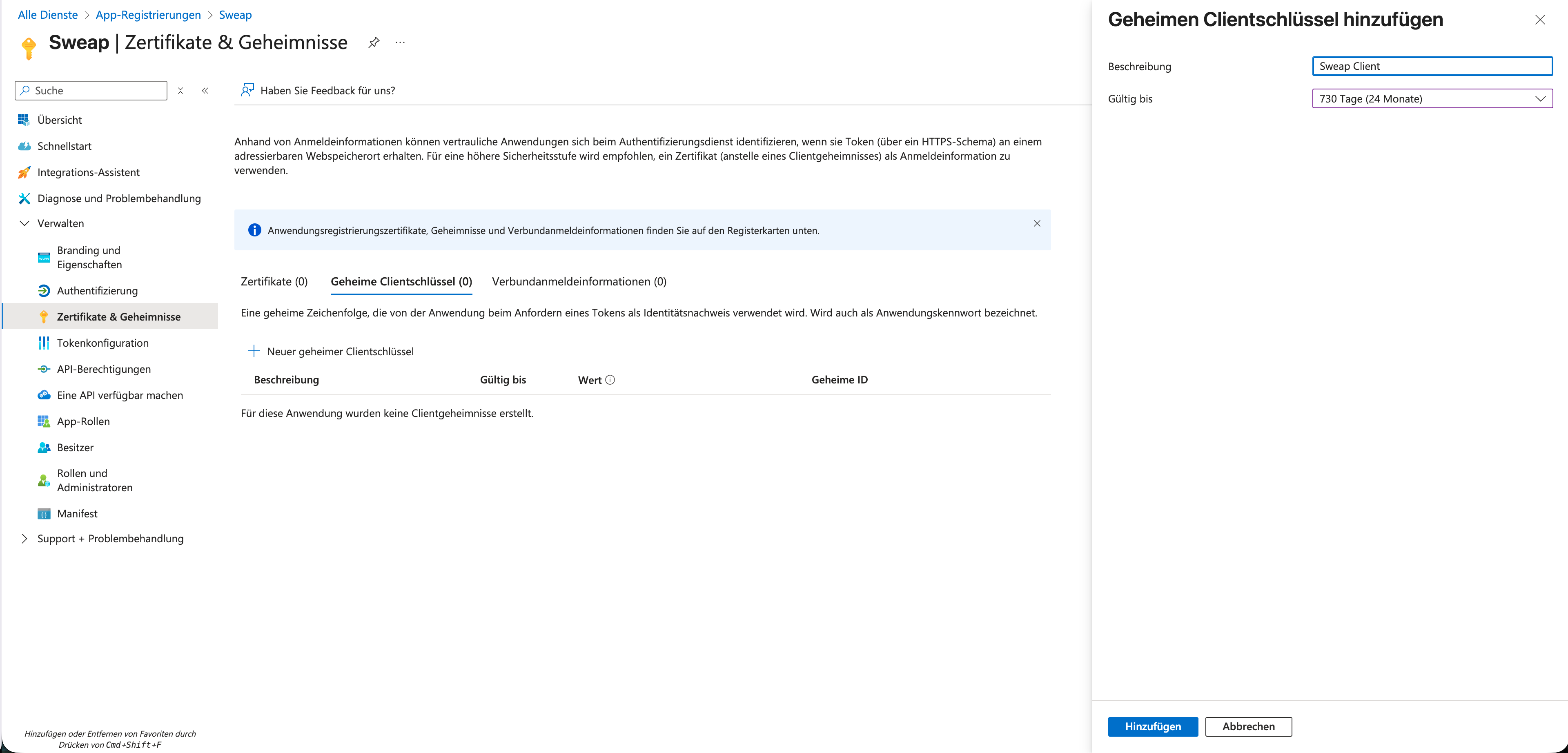Dismiss the blue info banner
Viewport: 1568px width, 753px height.
tap(1037, 223)
